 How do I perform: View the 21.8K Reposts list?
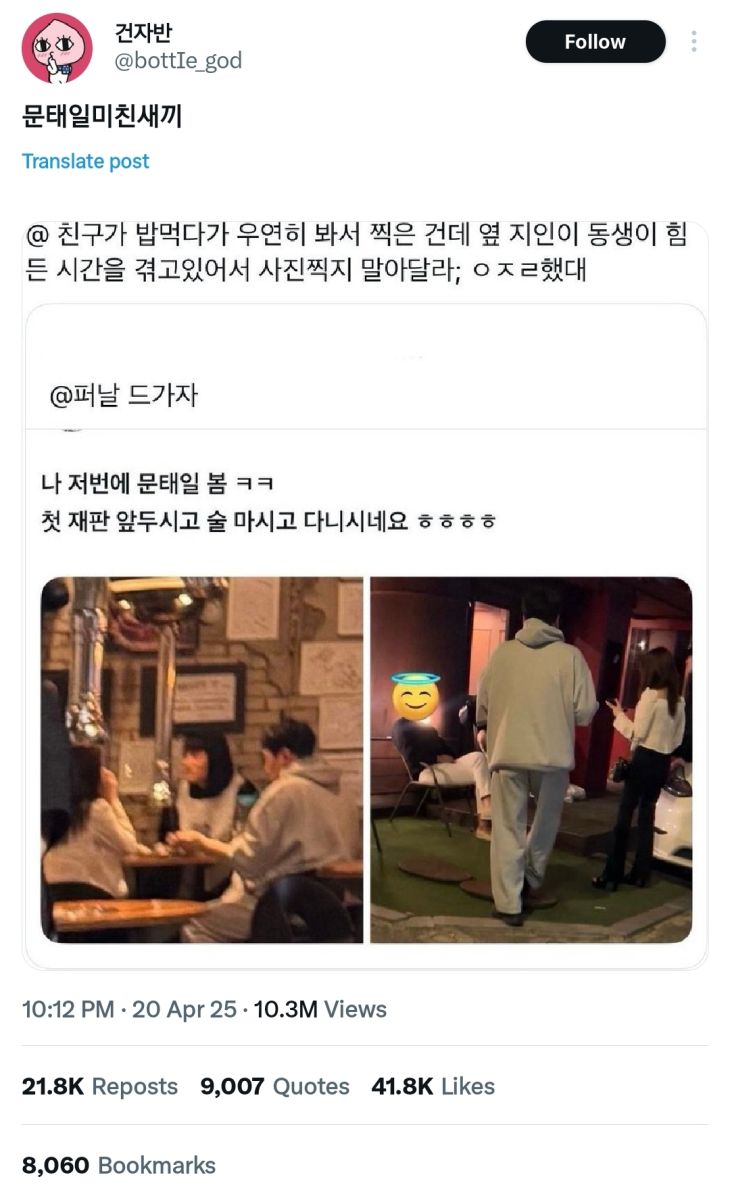click(100, 1086)
